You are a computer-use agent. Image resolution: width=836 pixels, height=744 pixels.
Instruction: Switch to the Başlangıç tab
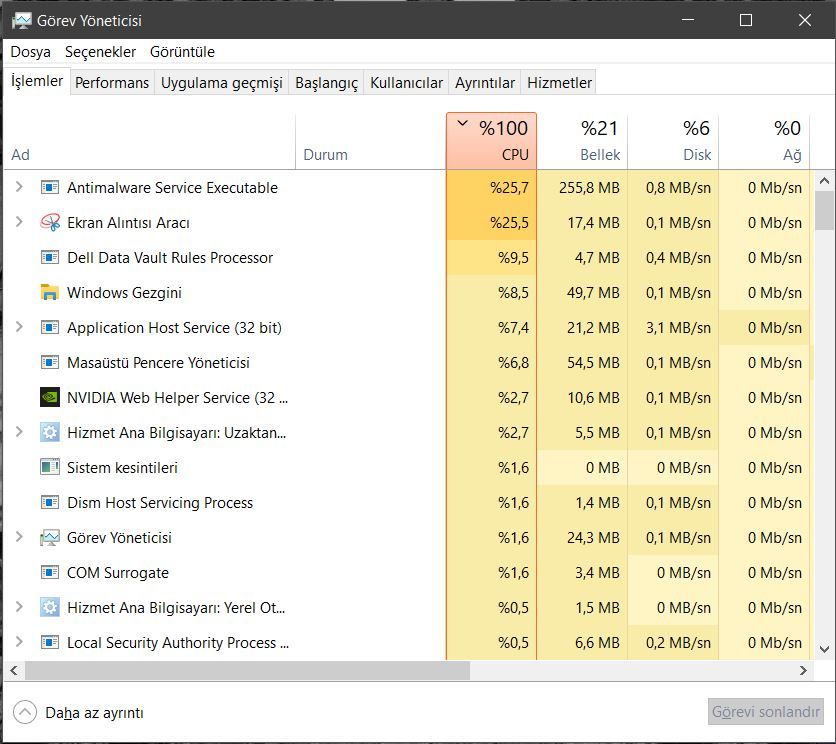coord(326,83)
